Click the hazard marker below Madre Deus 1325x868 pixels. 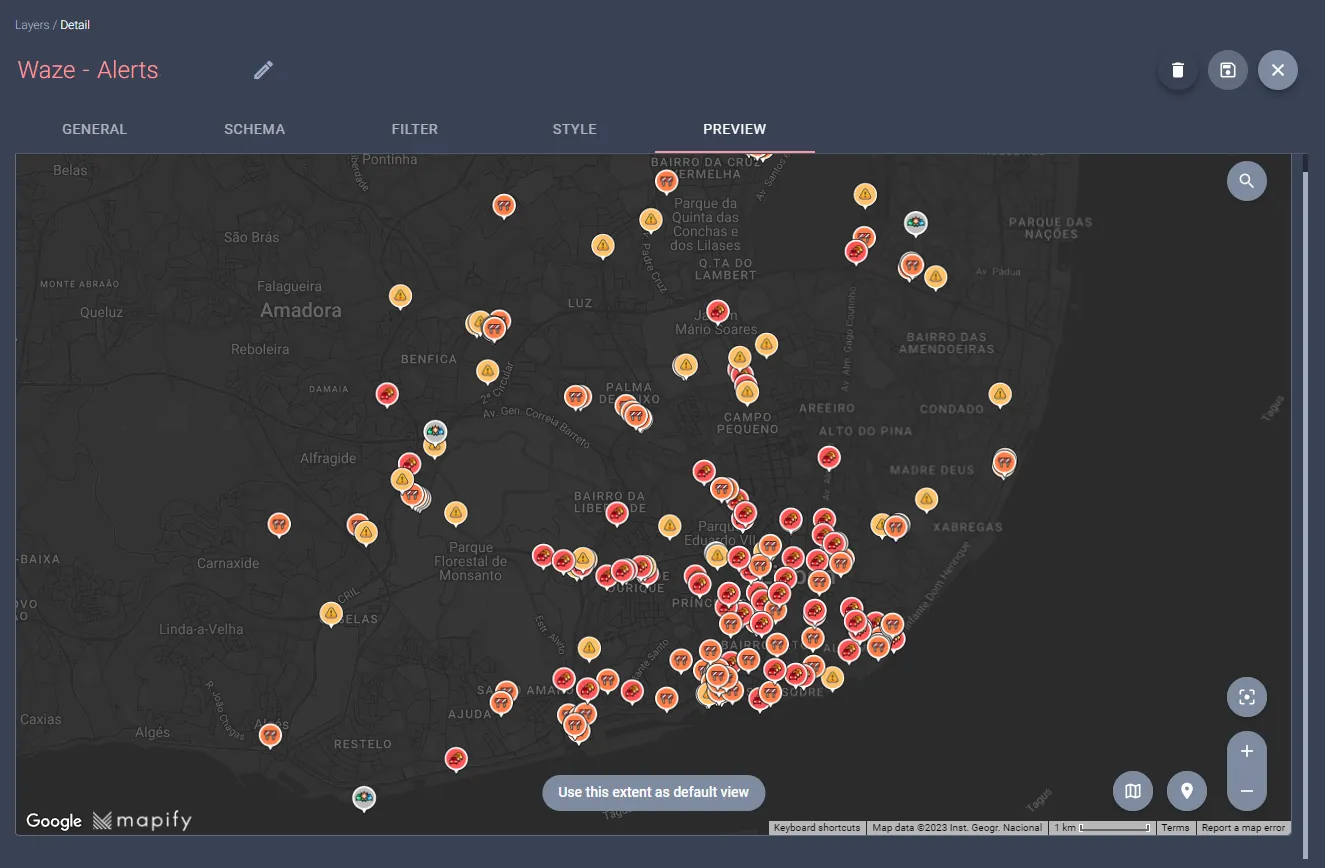coord(927,499)
